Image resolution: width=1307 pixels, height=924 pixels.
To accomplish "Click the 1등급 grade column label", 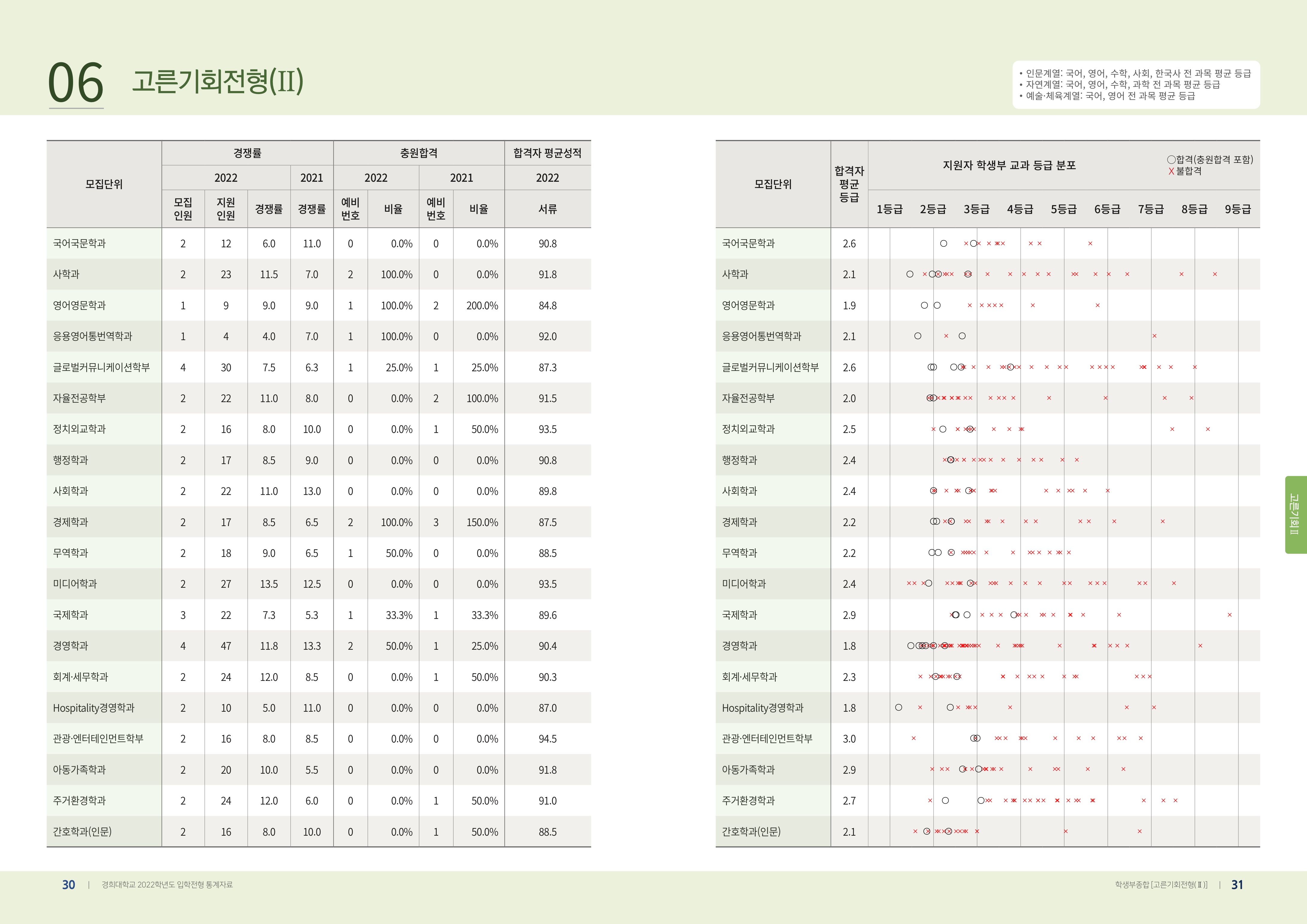I will [889, 209].
